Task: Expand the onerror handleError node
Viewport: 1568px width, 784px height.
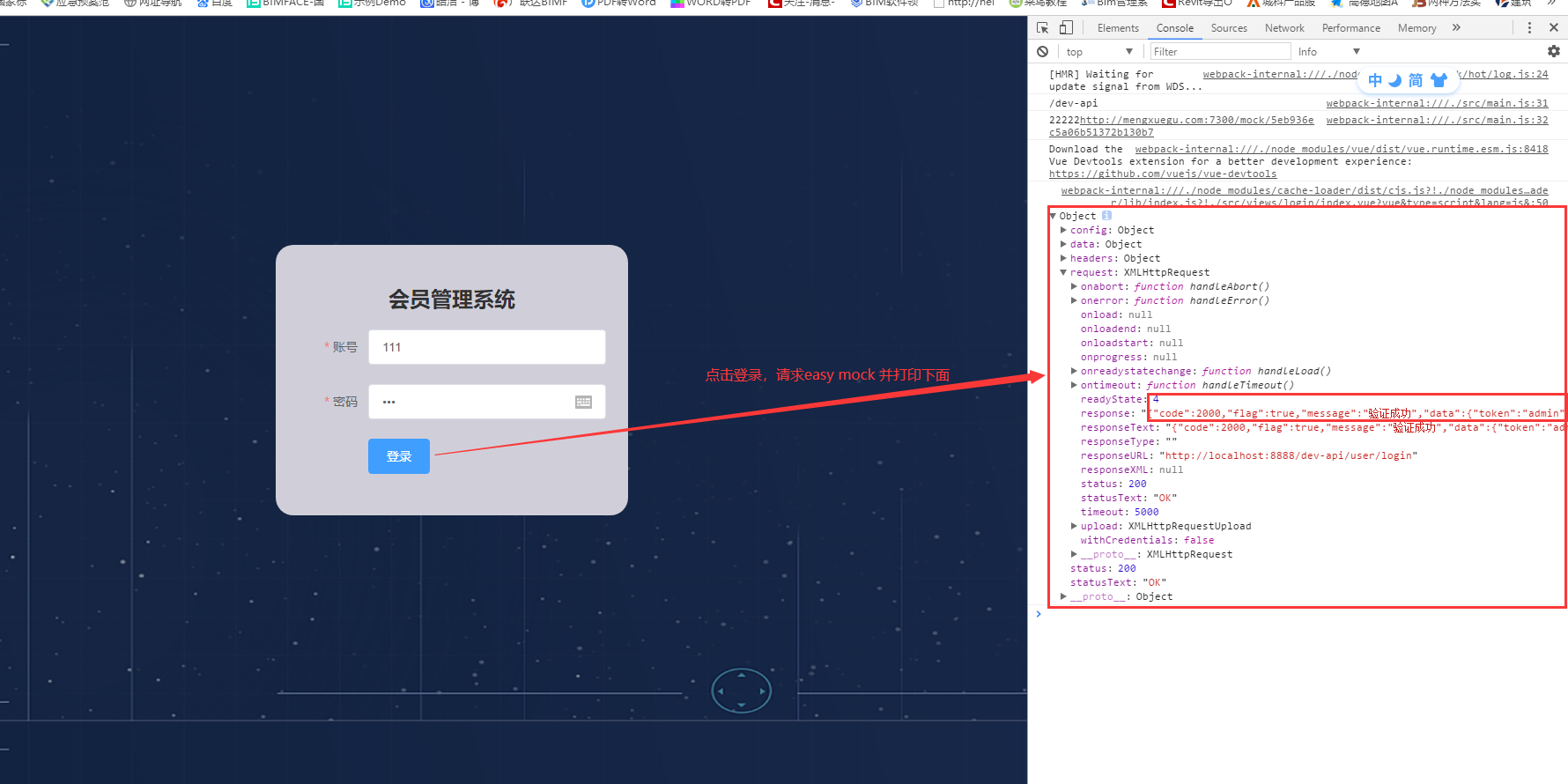Action: 1074,300
